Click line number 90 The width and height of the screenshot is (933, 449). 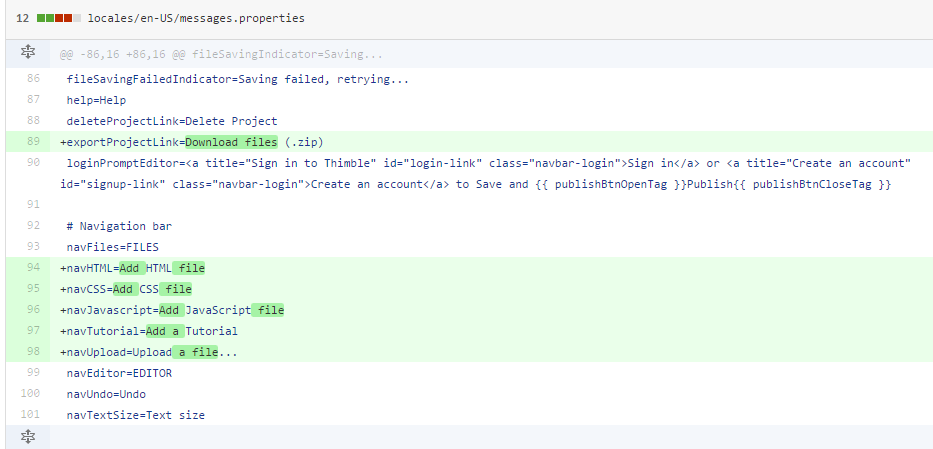tap(33, 162)
